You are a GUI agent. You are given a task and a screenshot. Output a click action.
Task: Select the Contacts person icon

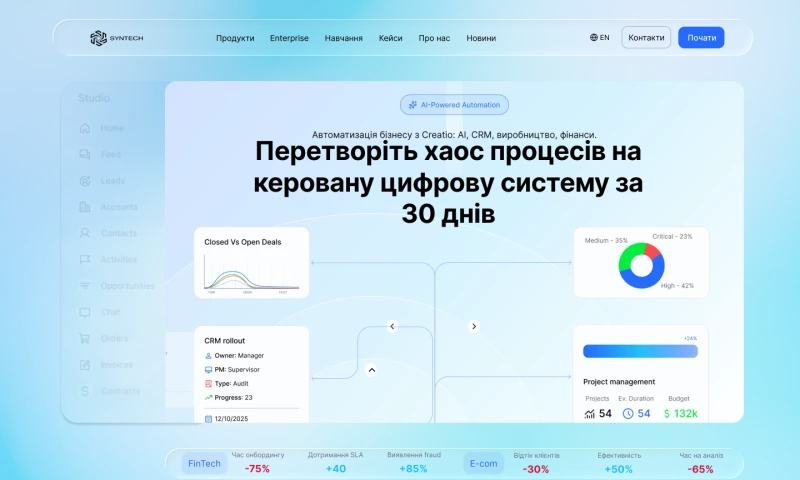tap(85, 233)
